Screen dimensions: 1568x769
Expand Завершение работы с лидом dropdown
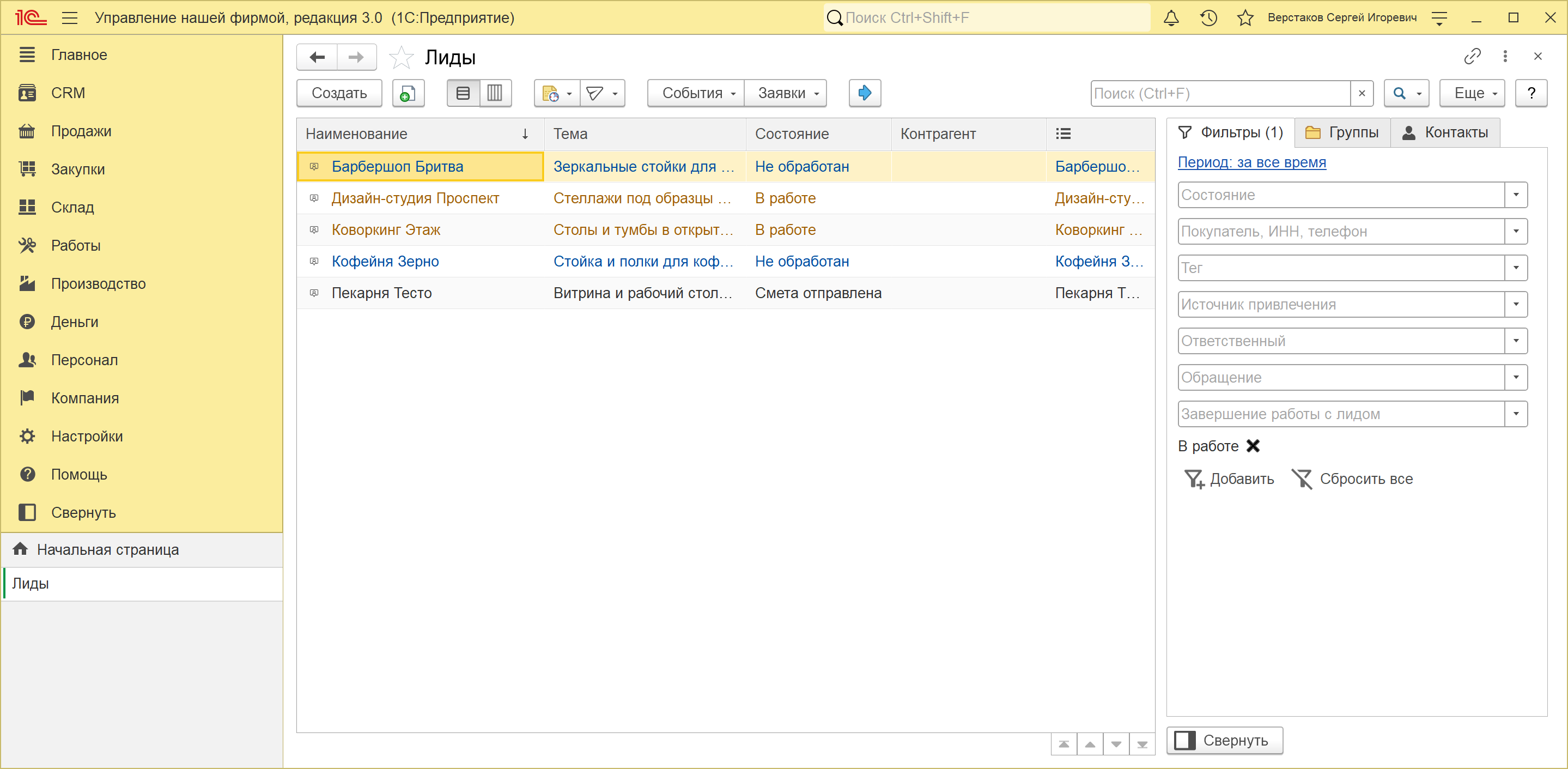pyautogui.click(x=1516, y=414)
